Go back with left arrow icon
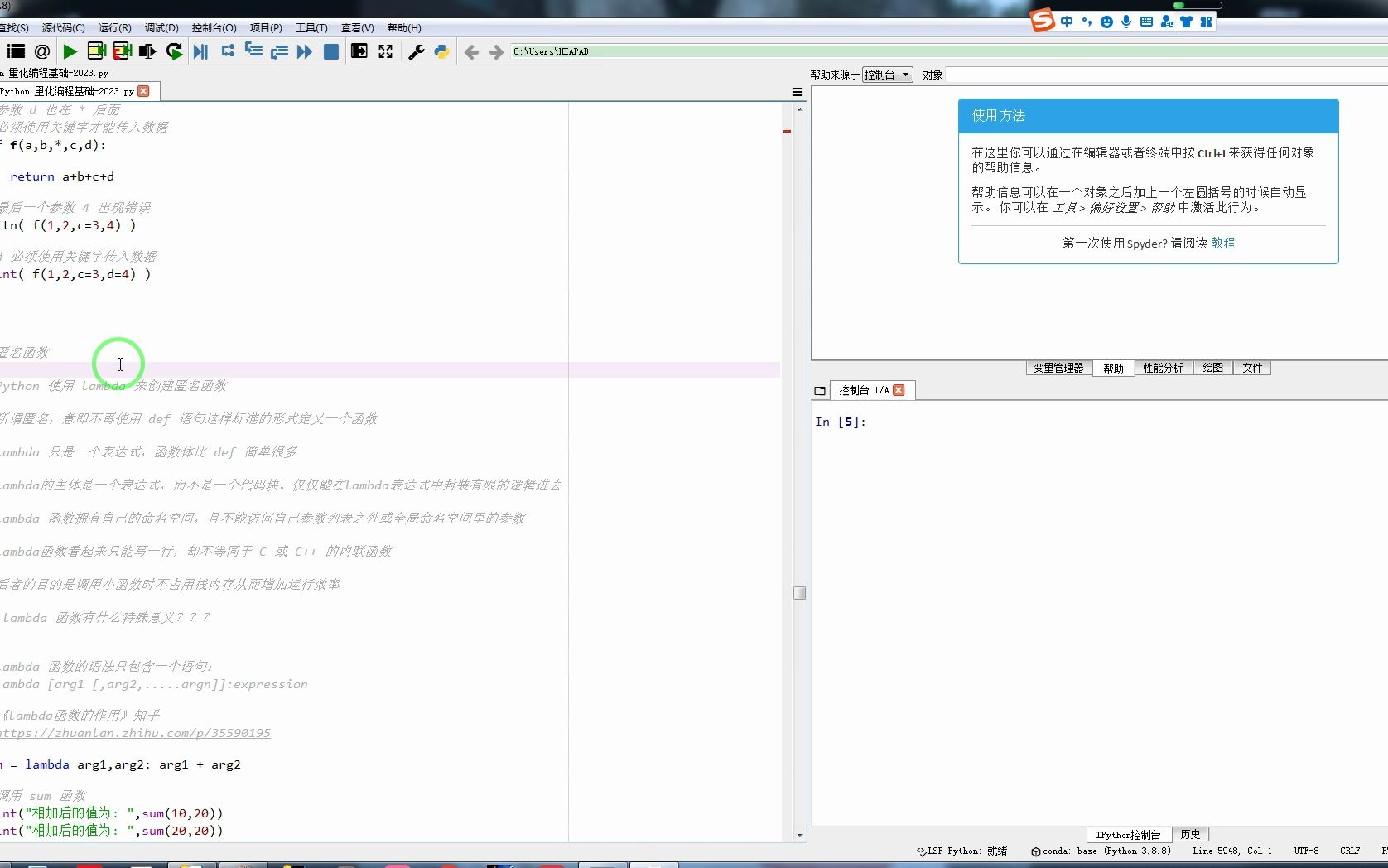Image resolution: width=1388 pixels, height=868 pixels. click(471, 52)
